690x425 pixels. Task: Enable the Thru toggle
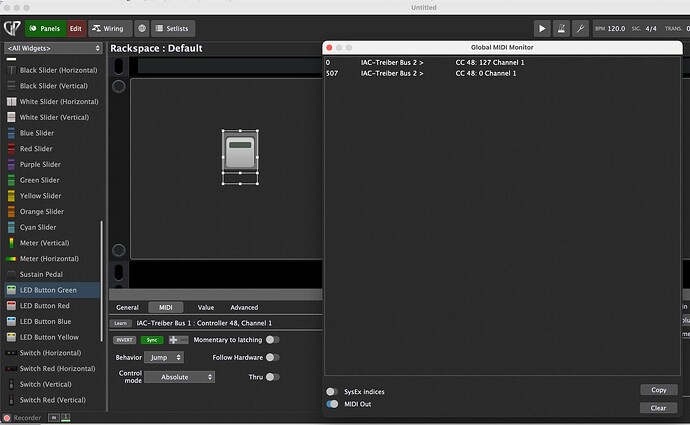(272, 377)
